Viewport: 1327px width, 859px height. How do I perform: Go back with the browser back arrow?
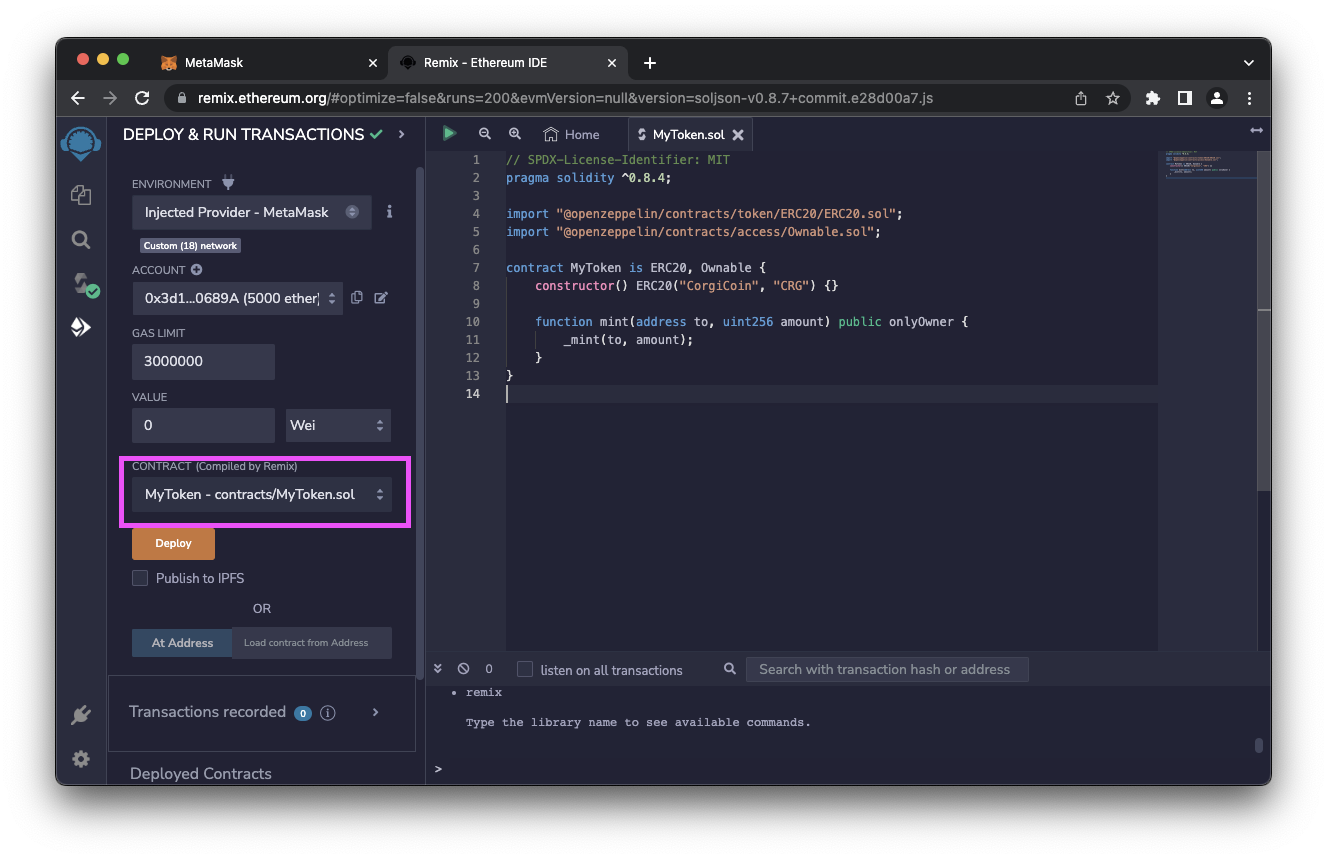point(78,98)
